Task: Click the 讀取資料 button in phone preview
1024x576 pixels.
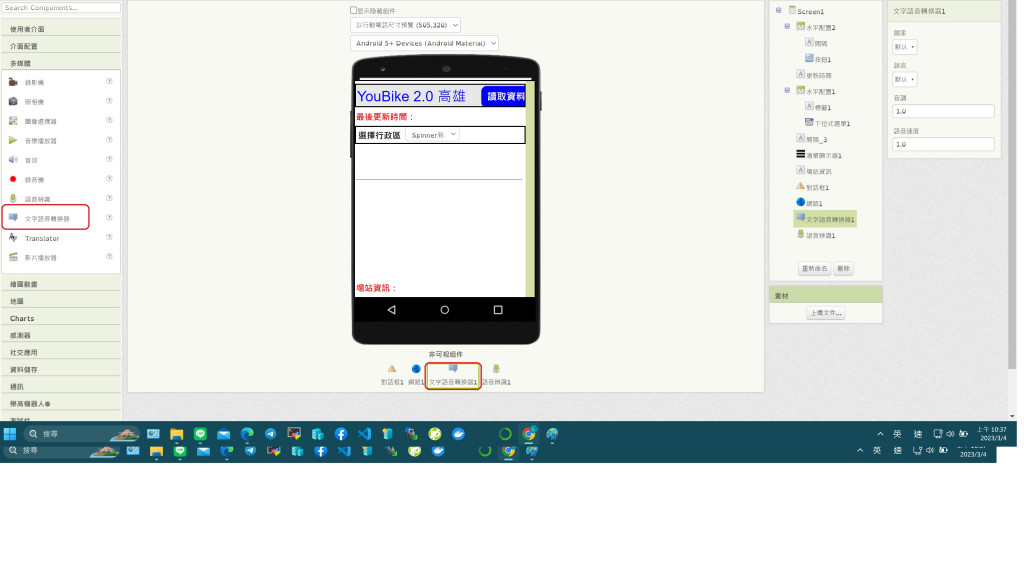Action: 504,97
